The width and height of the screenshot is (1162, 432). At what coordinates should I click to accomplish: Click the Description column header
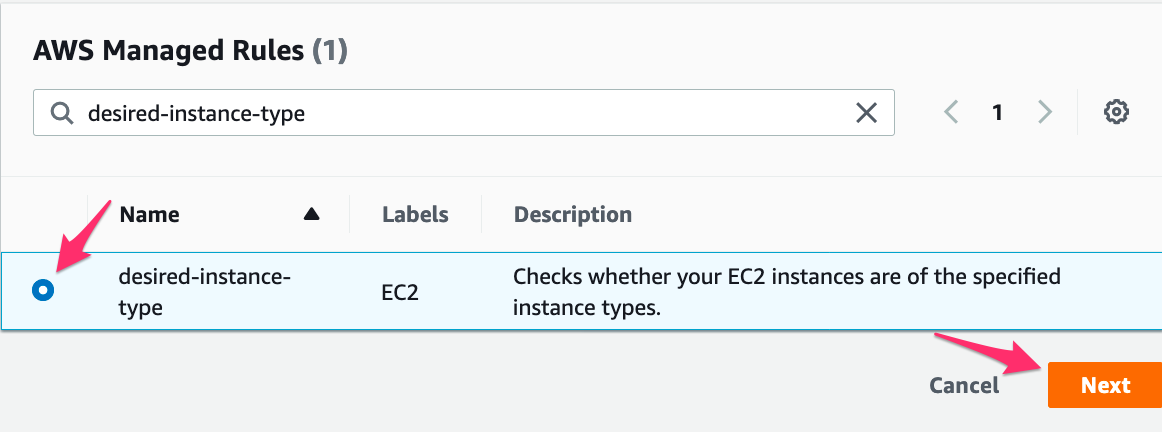click(x=572, y=214)
